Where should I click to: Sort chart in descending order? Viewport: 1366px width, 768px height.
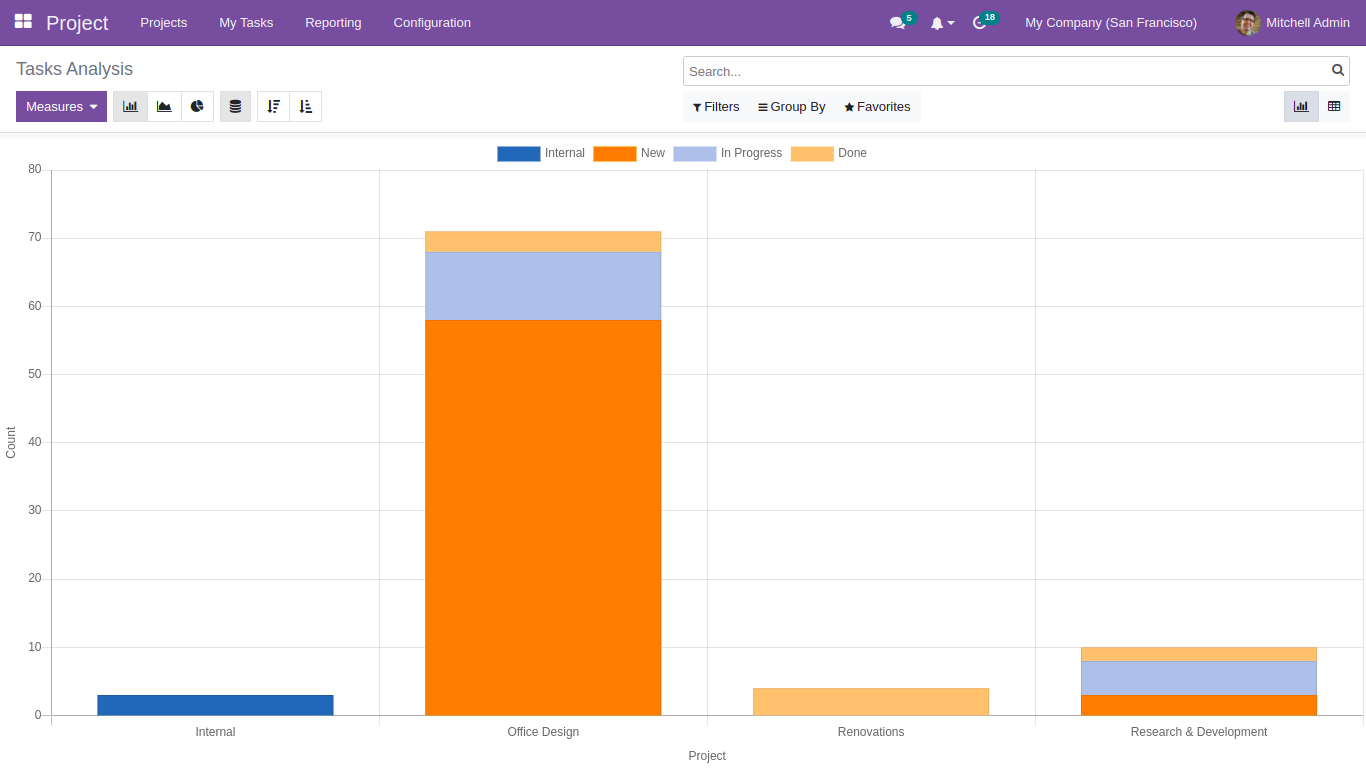tap(273, 107)
